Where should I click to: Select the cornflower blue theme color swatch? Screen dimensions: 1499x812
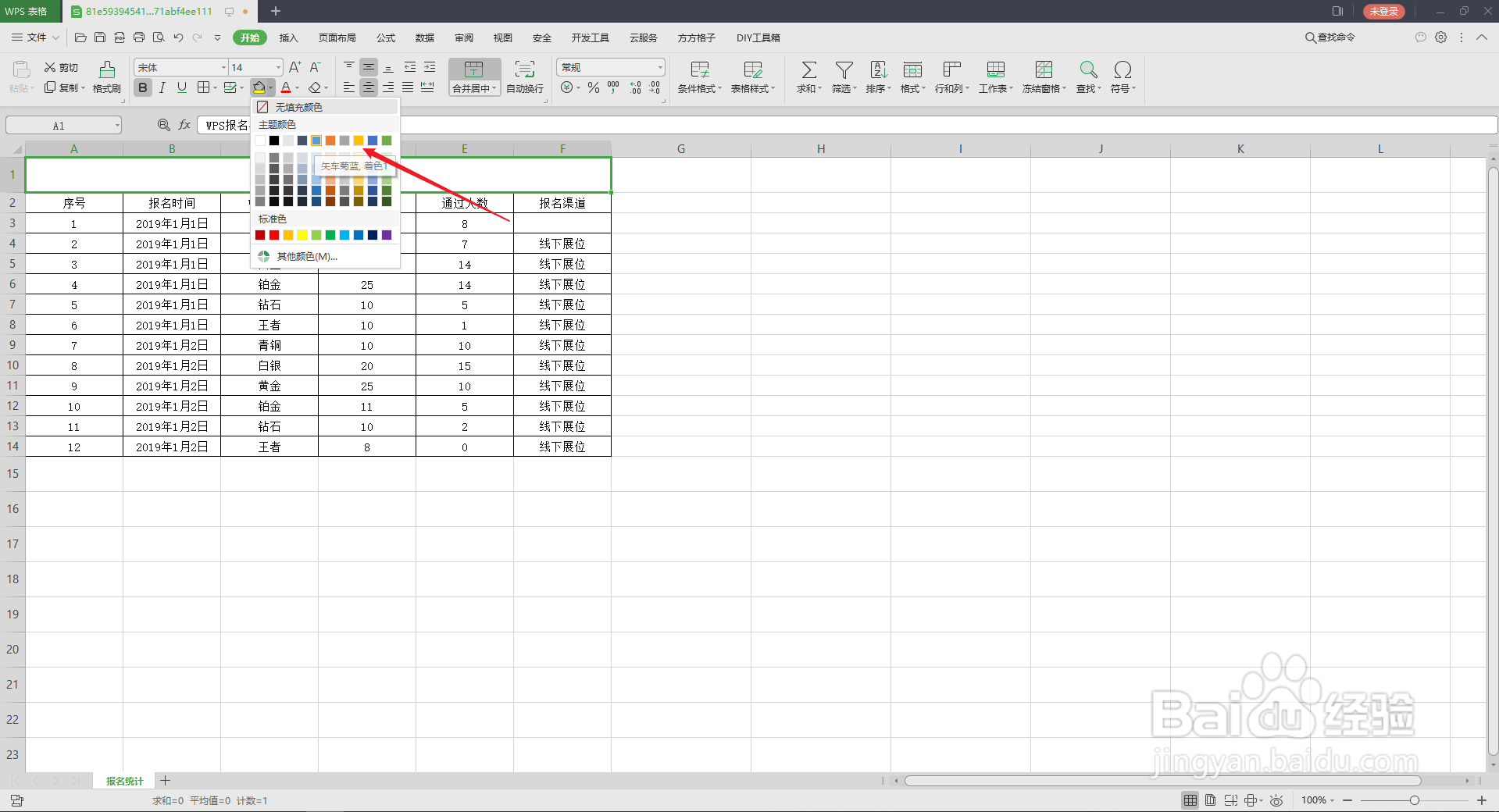click(x=316, y=141)
